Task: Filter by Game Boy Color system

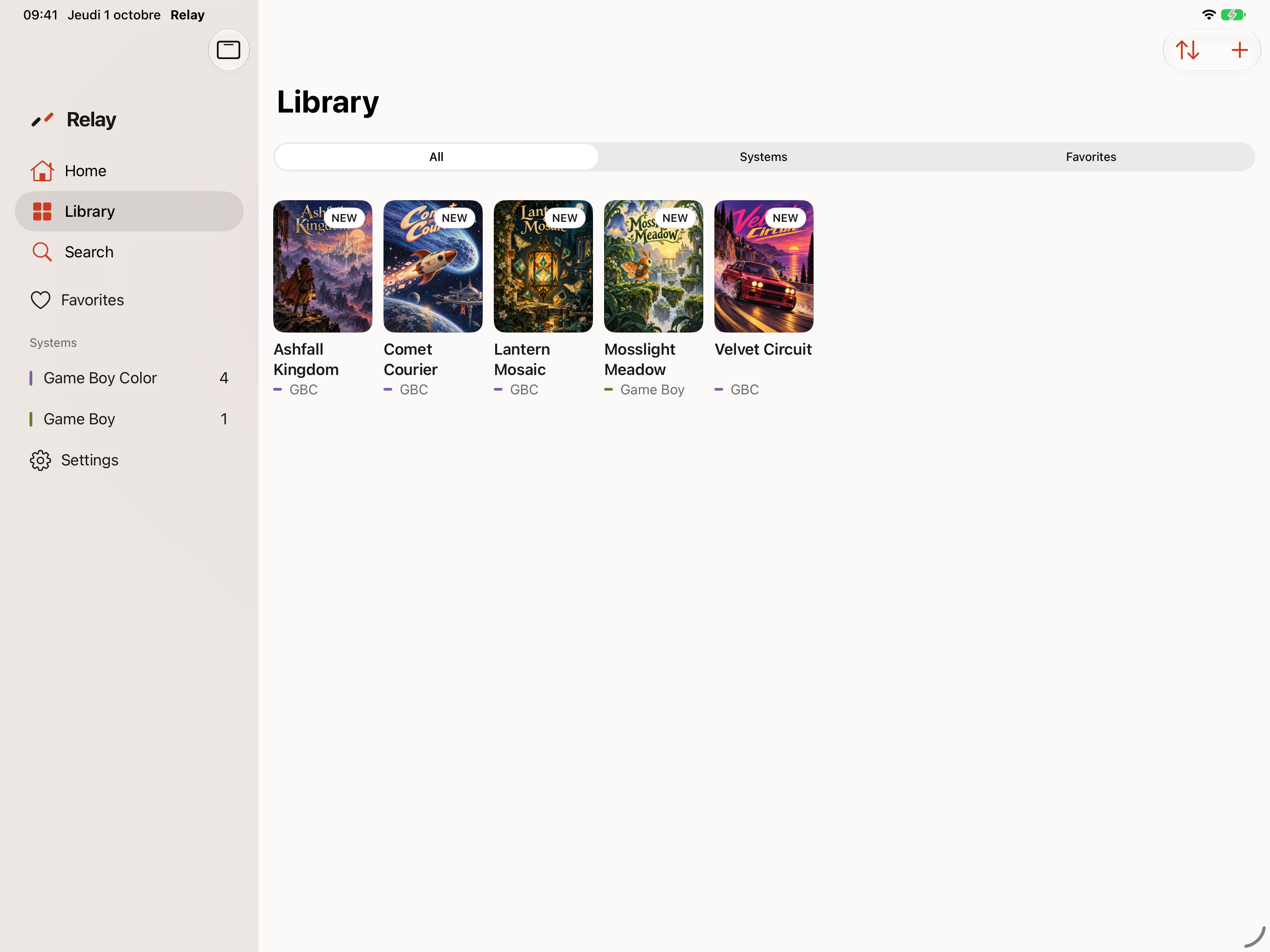Action: pyautogui.click(x=129, y=378)
